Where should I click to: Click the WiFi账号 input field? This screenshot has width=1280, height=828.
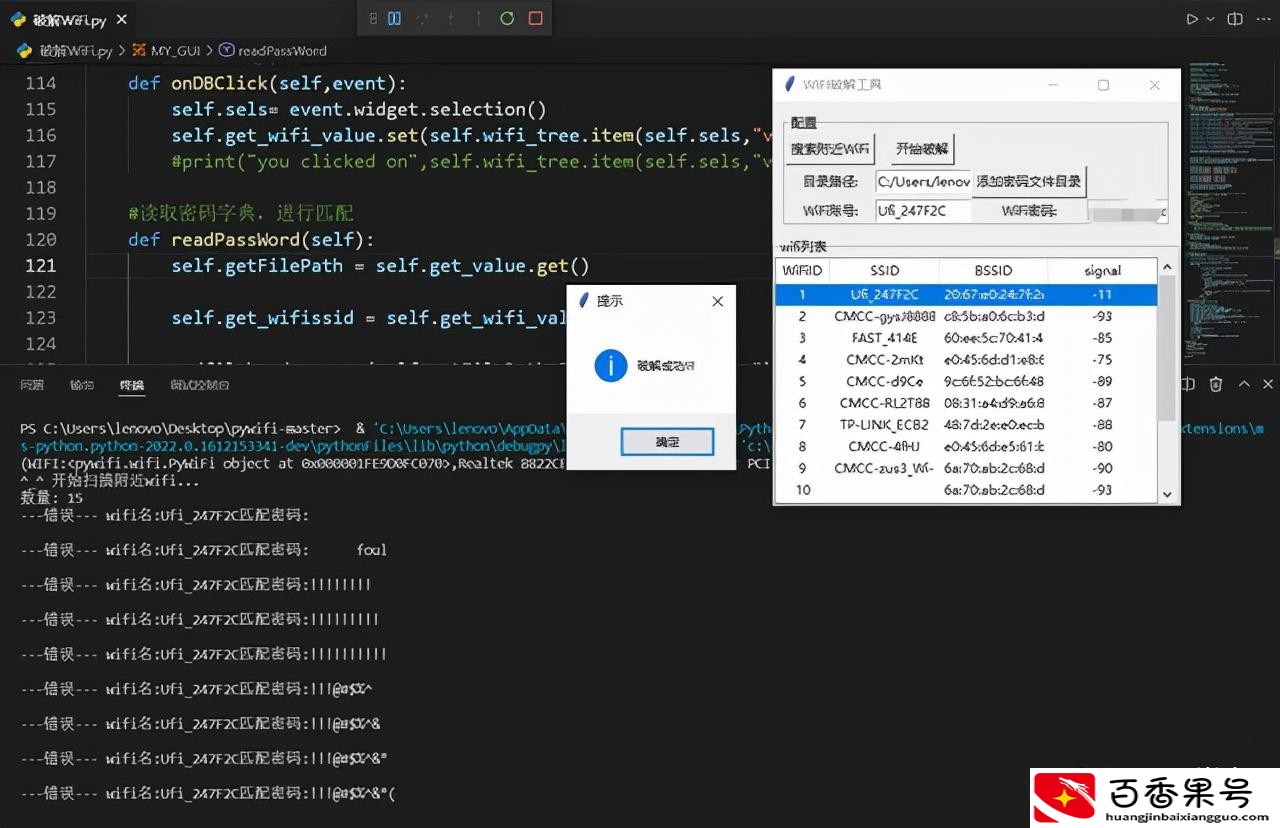point(923,210)
